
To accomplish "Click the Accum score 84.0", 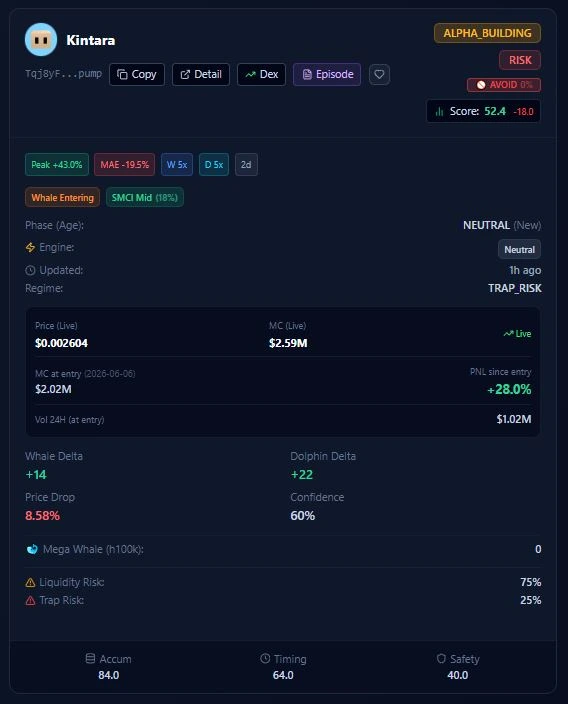I will 109,675.
